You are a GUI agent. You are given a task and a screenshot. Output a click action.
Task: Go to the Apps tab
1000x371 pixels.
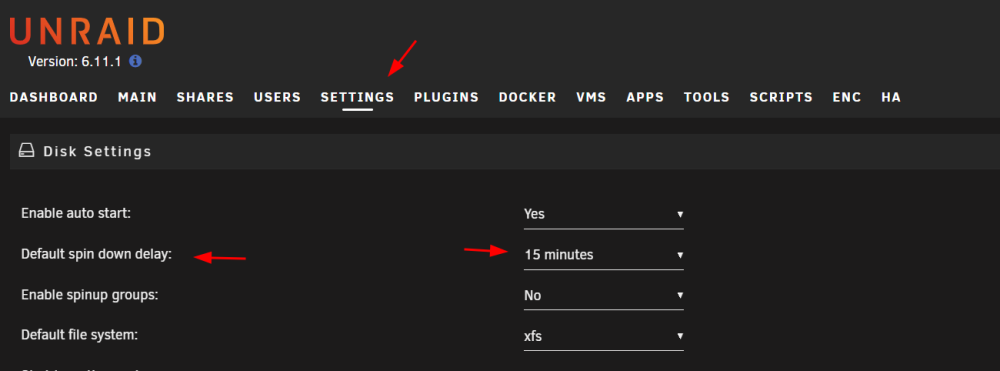coord(645,98)
